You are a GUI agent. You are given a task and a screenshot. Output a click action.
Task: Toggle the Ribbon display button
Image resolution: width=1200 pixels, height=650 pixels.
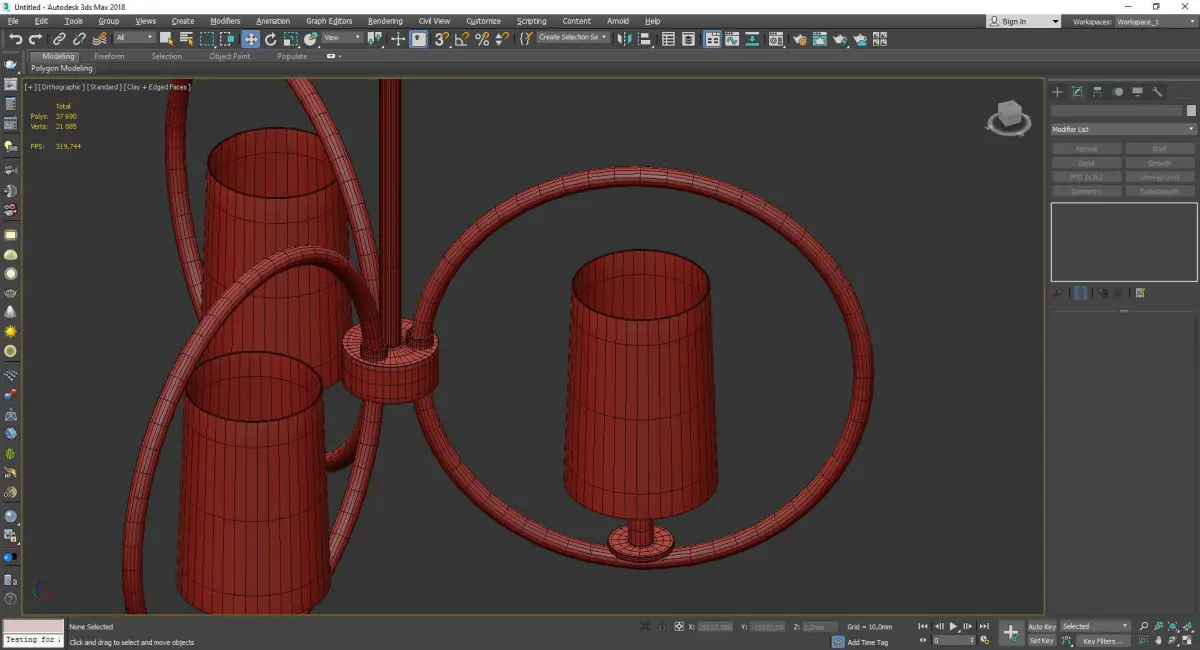pos(712,39)
